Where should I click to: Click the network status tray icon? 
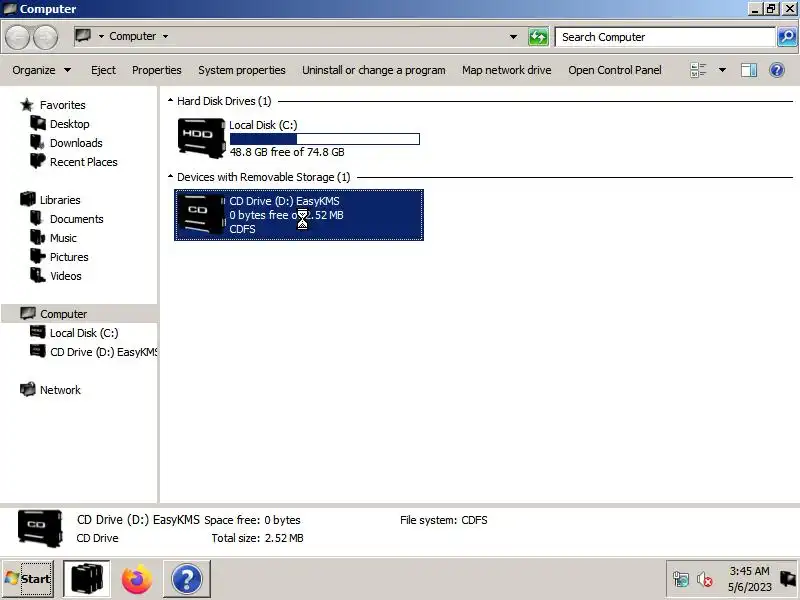pos(681,580)
